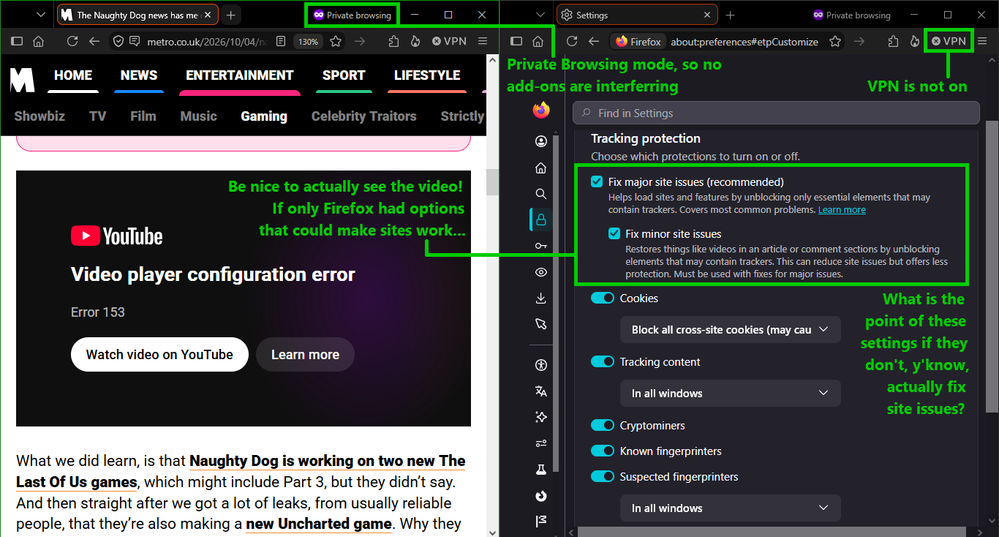
Task: Open downloads section in Settings sidebar
Action: click(541, 298)
